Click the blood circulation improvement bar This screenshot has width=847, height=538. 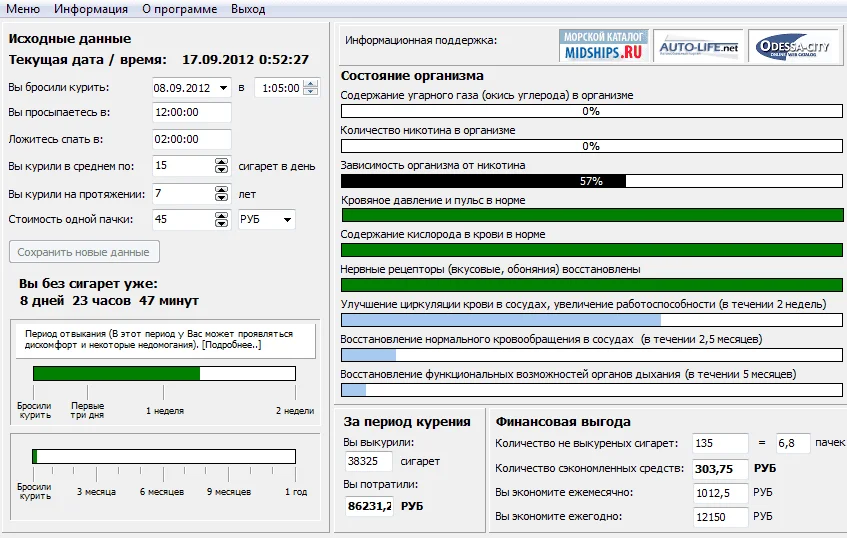click(x=591, y=320)
